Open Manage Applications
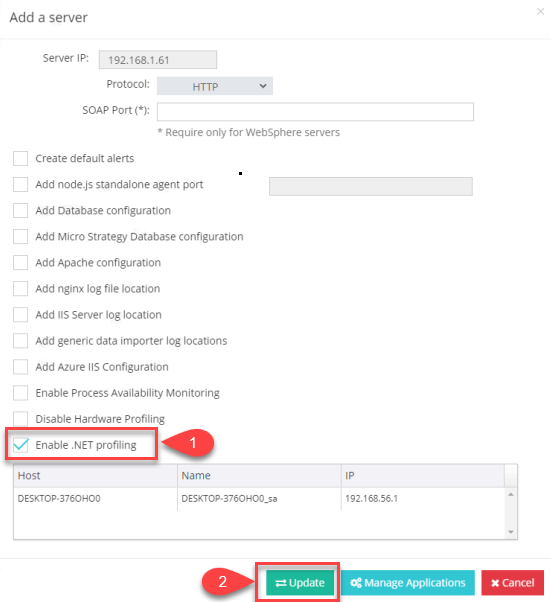Viewport: 551px width, 602px height. [407, 583]
